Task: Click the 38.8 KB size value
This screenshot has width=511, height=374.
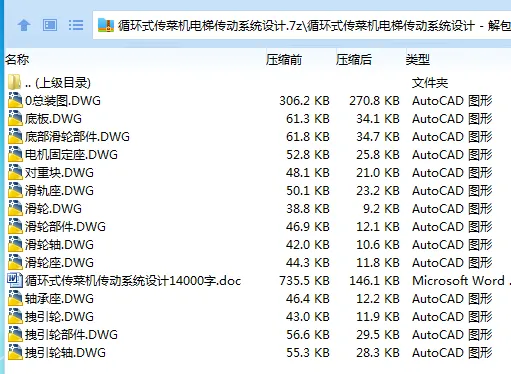Action: pyautogui.click(x=308, y=209)
